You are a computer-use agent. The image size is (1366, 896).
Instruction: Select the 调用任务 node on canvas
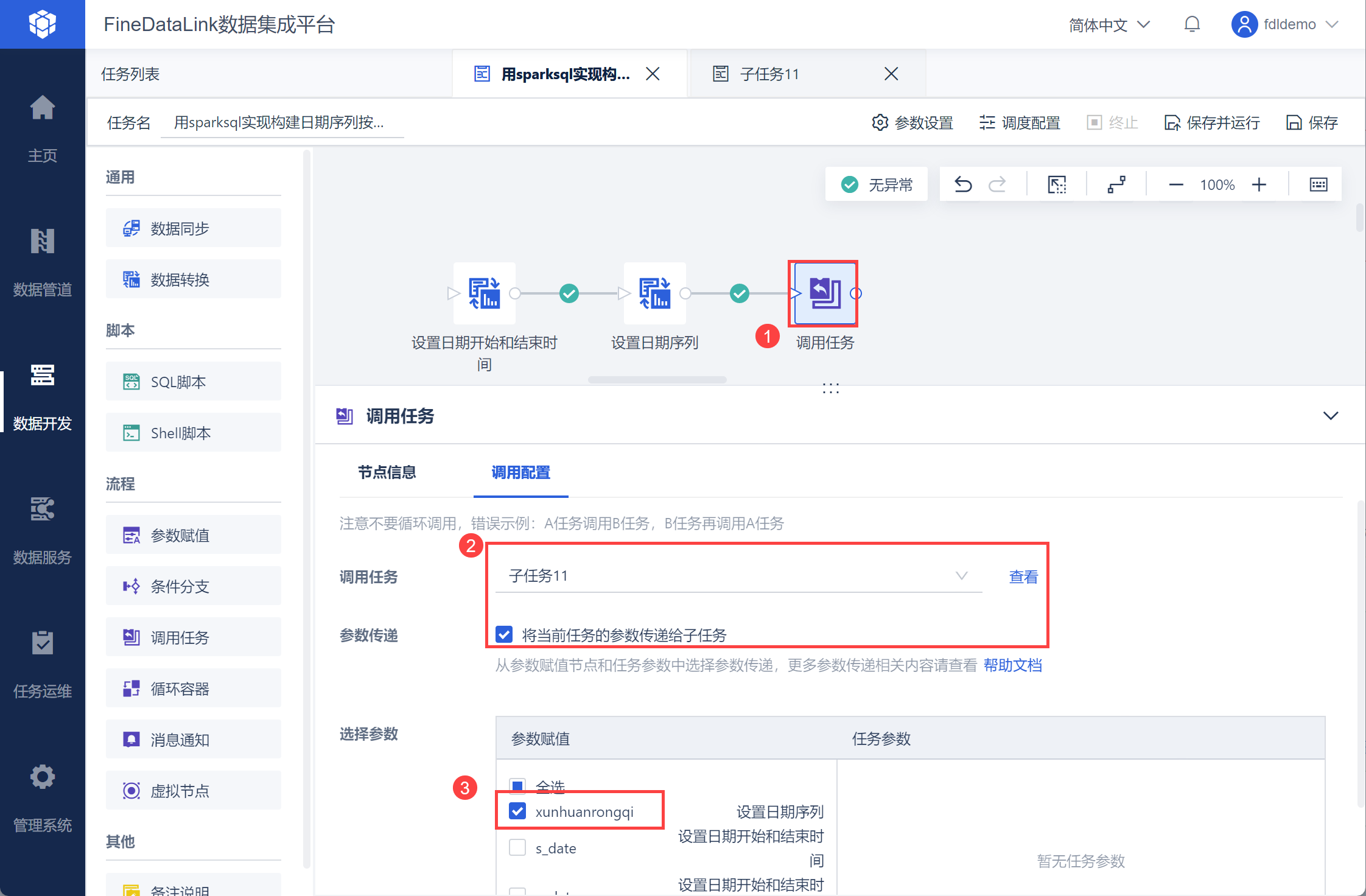tap(825, 293)
